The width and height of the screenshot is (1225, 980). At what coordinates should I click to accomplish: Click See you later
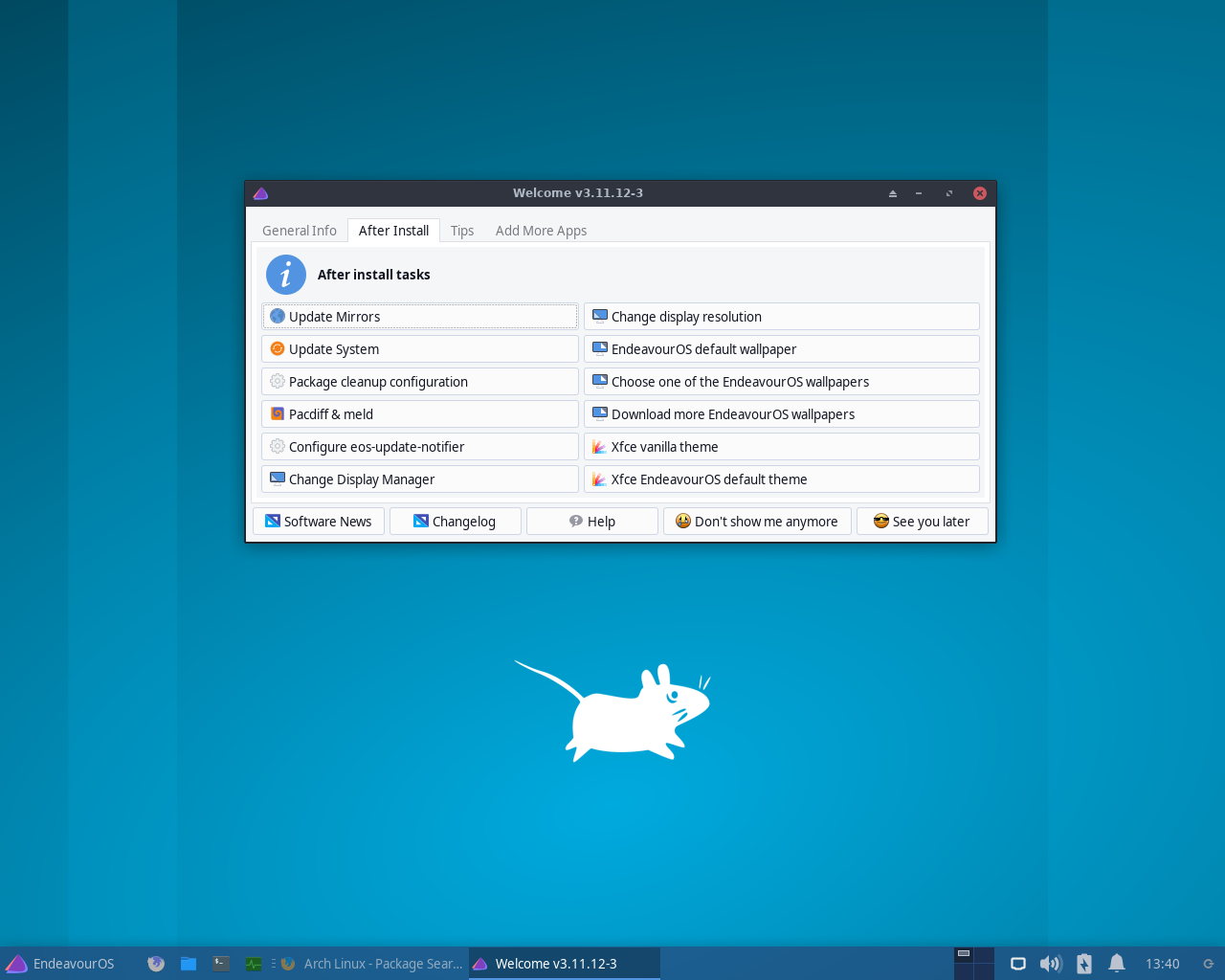tap(923, 522)
